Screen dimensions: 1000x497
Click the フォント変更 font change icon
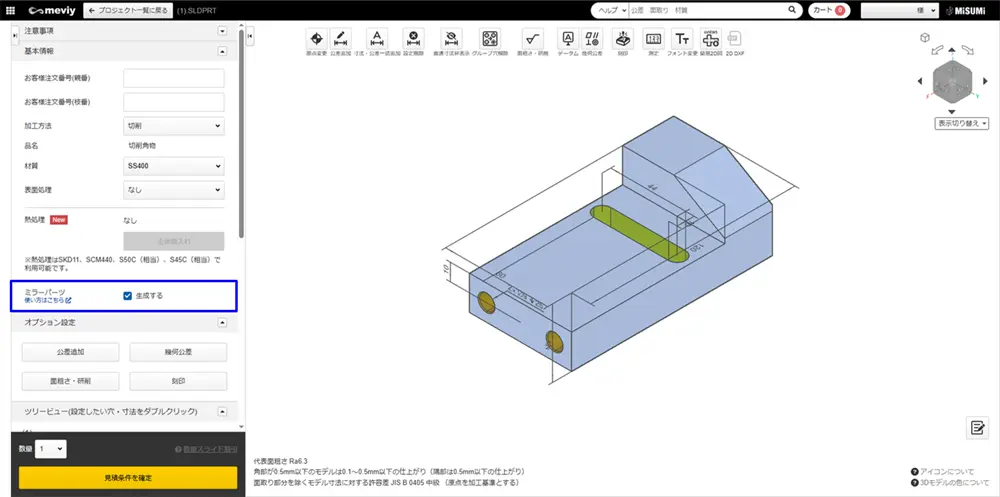pyautogui.click(x=681, y=39)
